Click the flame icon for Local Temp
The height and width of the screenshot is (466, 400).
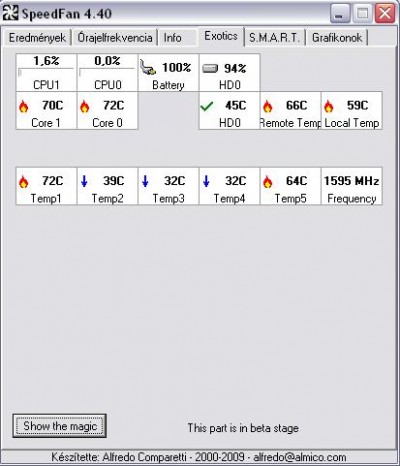click(x=329, y=106)
